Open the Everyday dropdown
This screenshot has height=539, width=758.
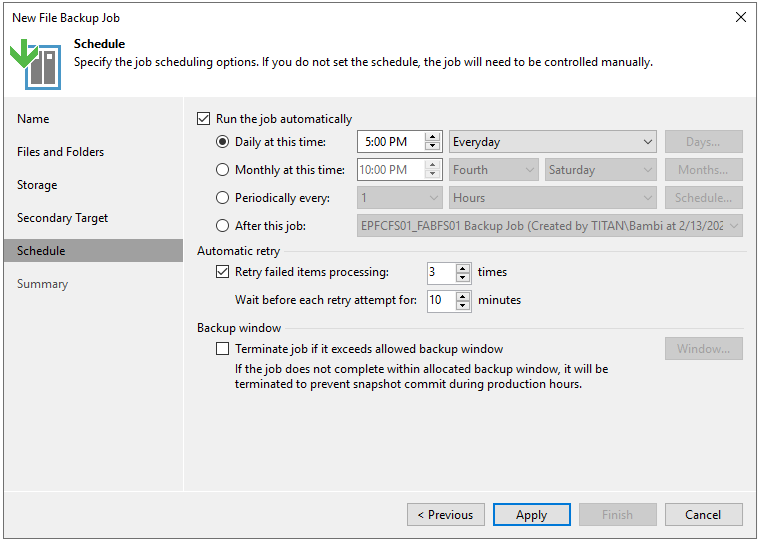point(553,142)
